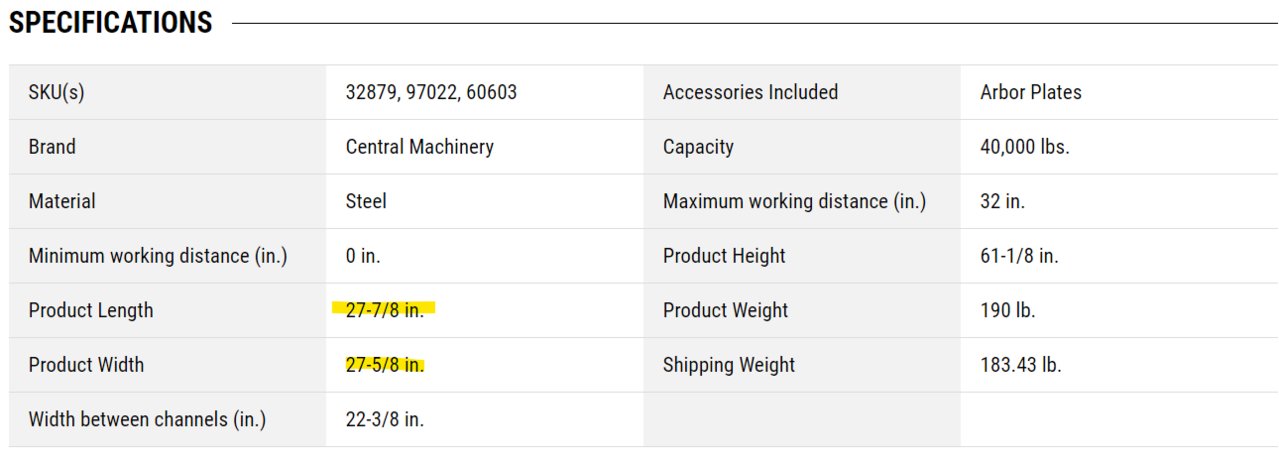1279x462 pixels.
Task: Click the 40,000 lbs. capacity value
Action: (x=1025, y=147)
